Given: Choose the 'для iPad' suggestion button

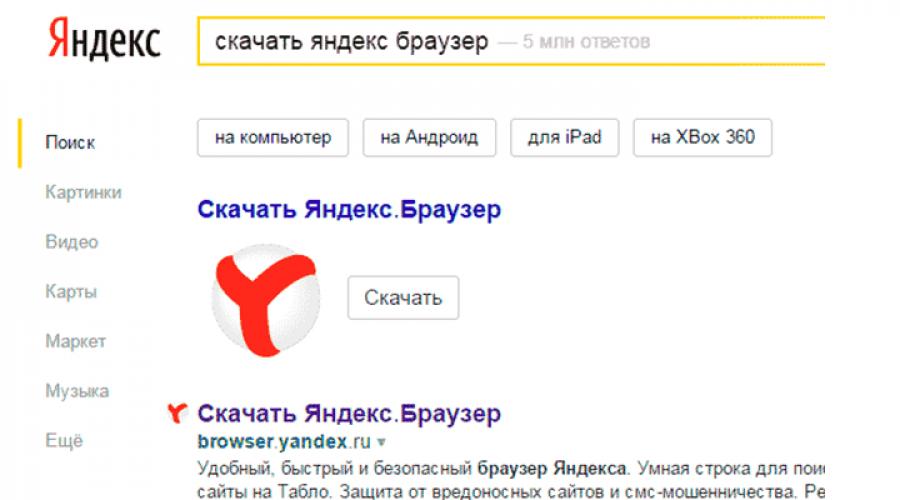Looking at the screenshot, I should tap(564, 138).
